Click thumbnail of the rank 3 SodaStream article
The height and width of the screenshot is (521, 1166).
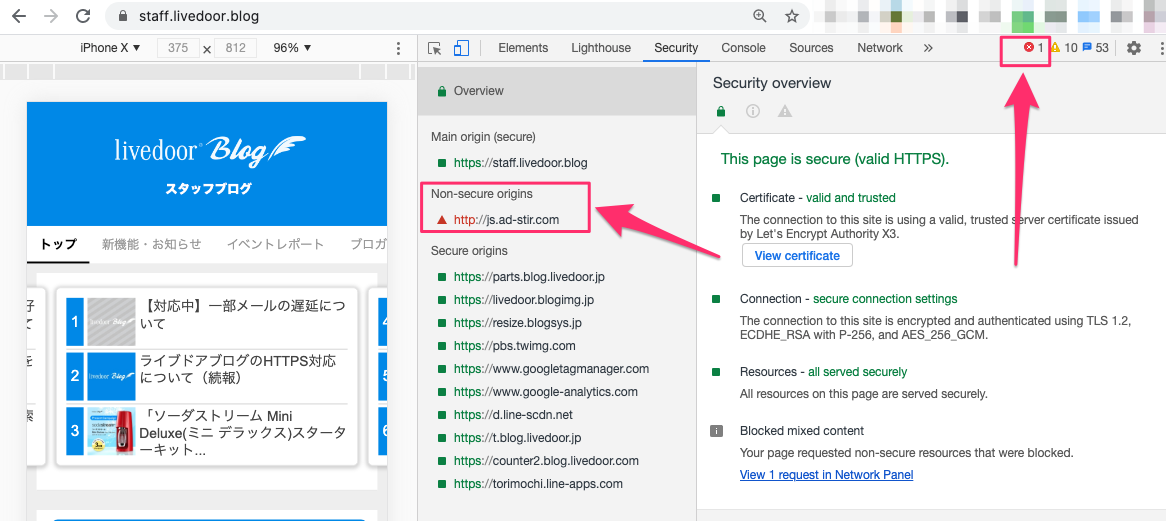pos(112,431)
